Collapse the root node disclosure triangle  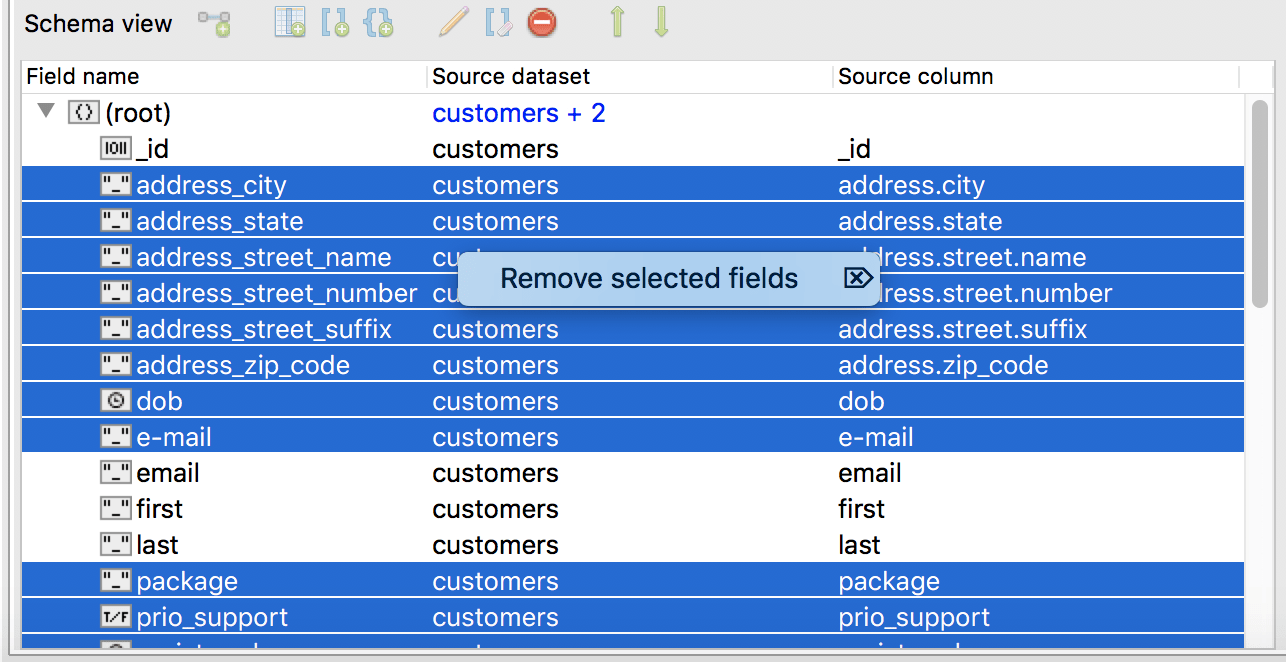(x=45, y=112)
